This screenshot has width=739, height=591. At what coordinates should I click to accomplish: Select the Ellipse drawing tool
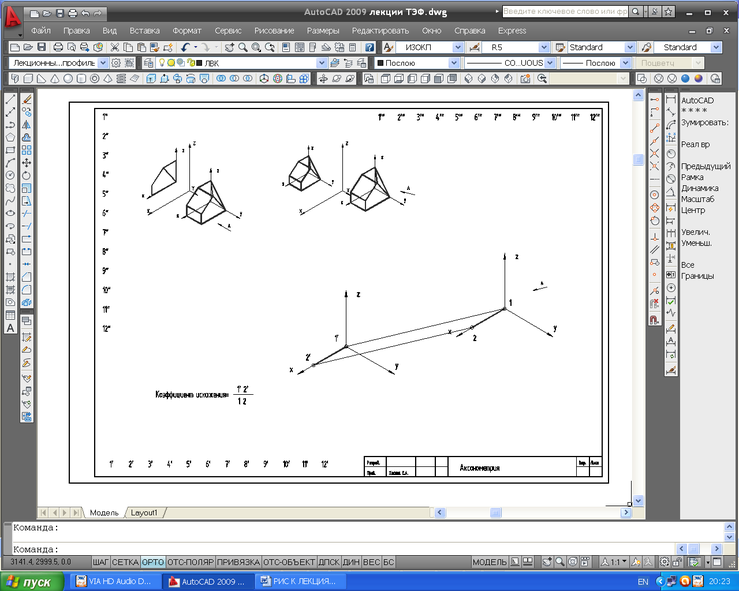(10, 213)
